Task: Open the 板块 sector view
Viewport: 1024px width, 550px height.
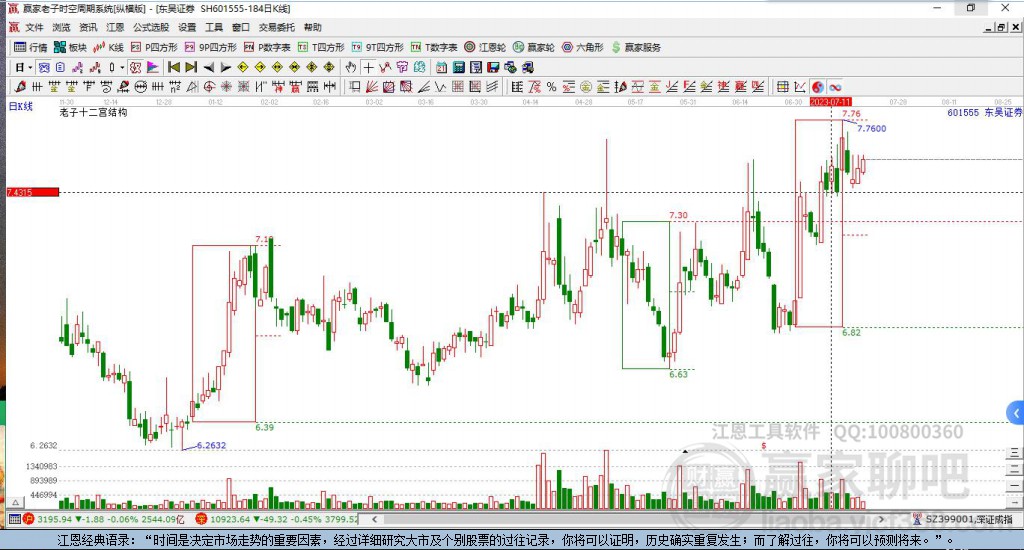Action: pos(70,47)
